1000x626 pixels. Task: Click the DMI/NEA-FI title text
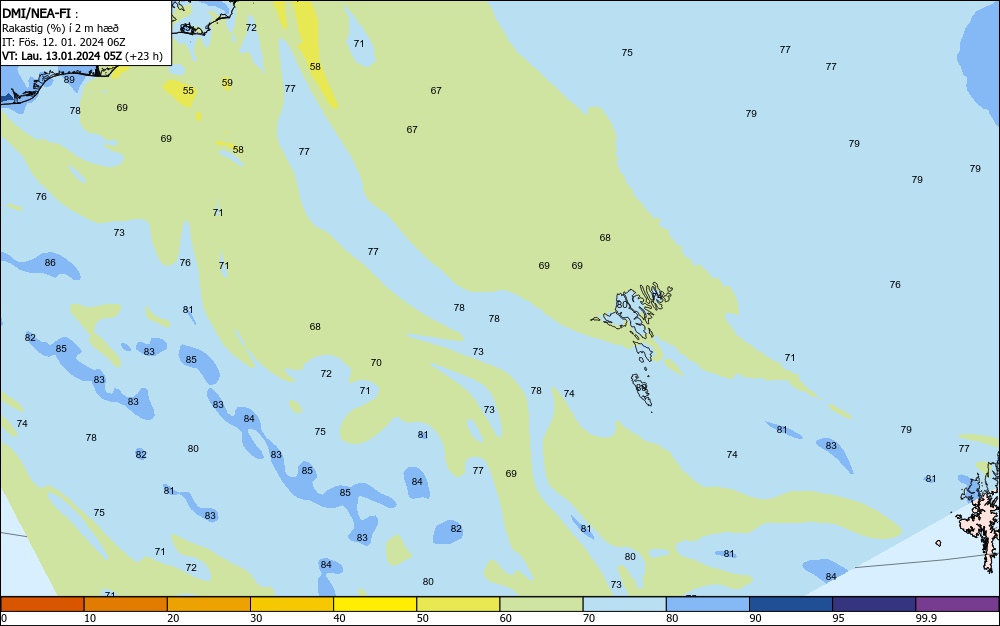[36, 13]
